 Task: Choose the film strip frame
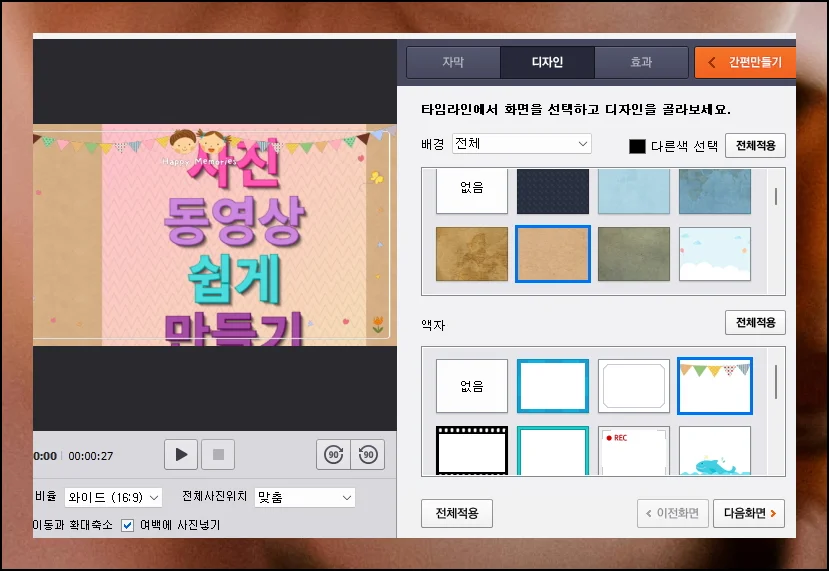[x=472, y=450]
